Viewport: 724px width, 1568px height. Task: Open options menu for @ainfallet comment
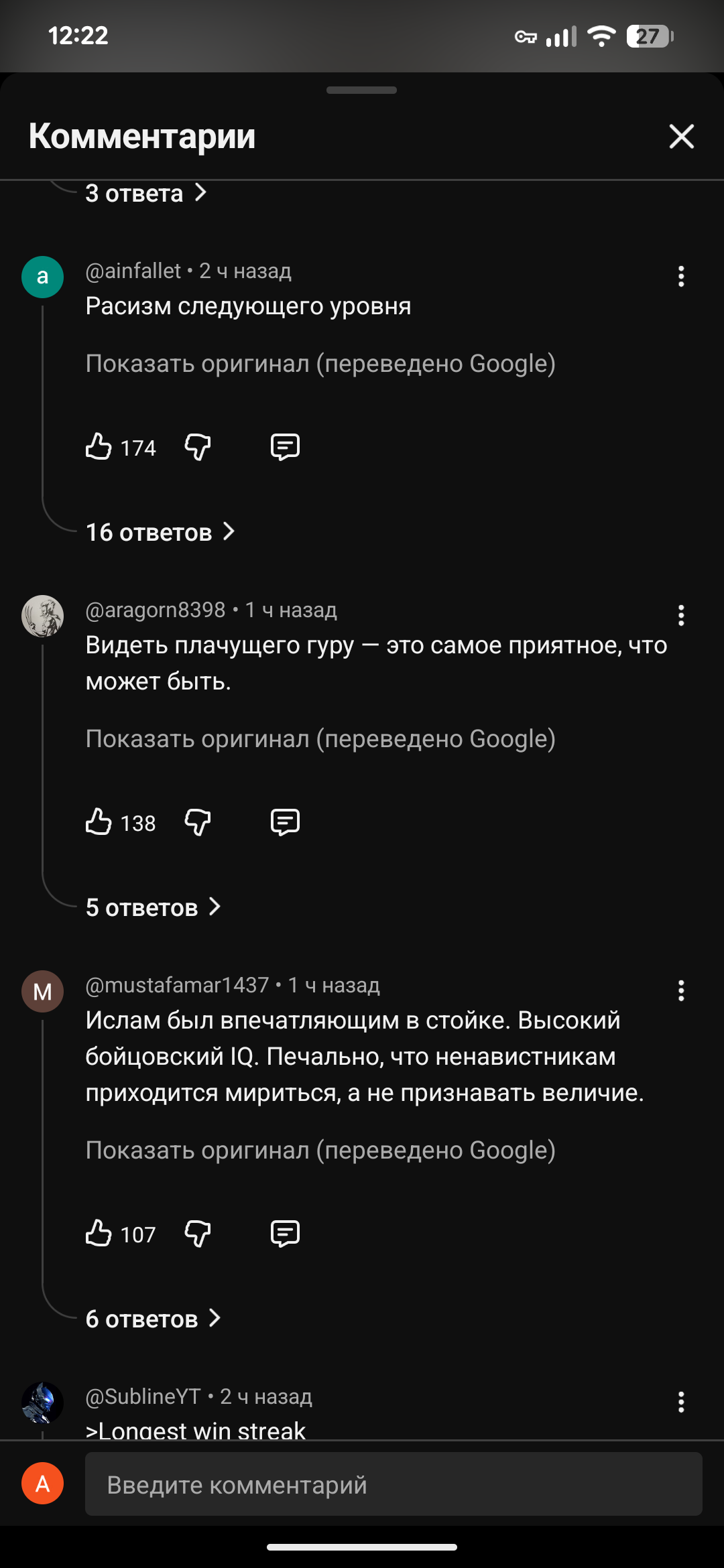[x=681, y=276]
